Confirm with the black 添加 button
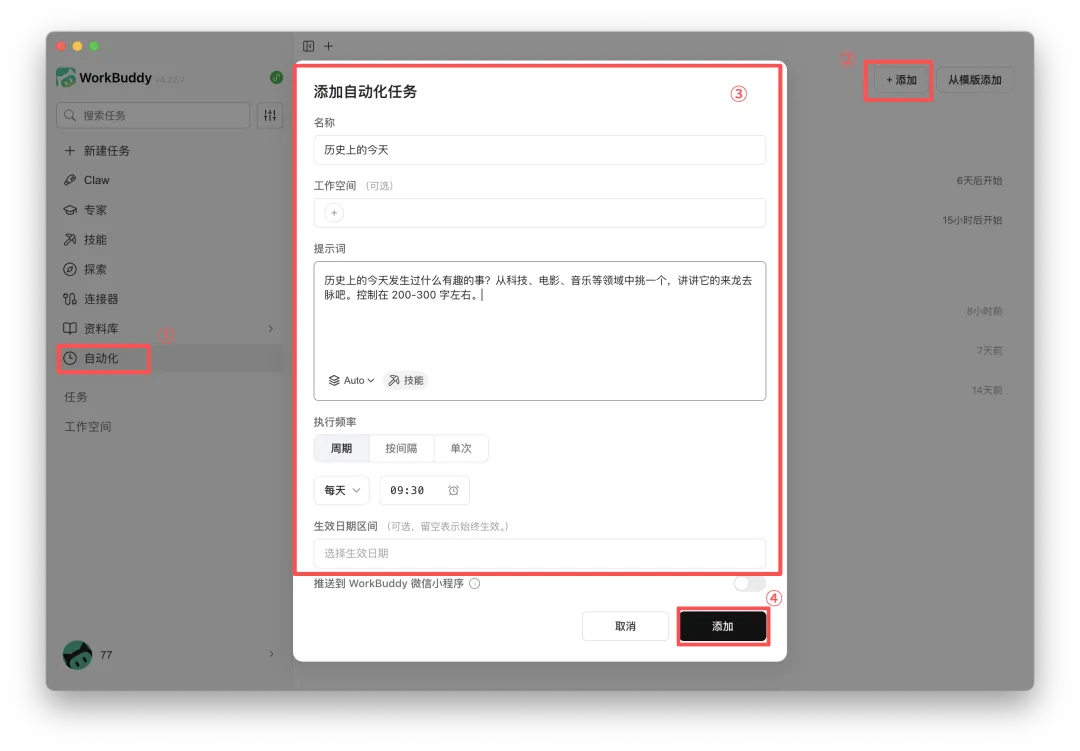 point(723,626)
